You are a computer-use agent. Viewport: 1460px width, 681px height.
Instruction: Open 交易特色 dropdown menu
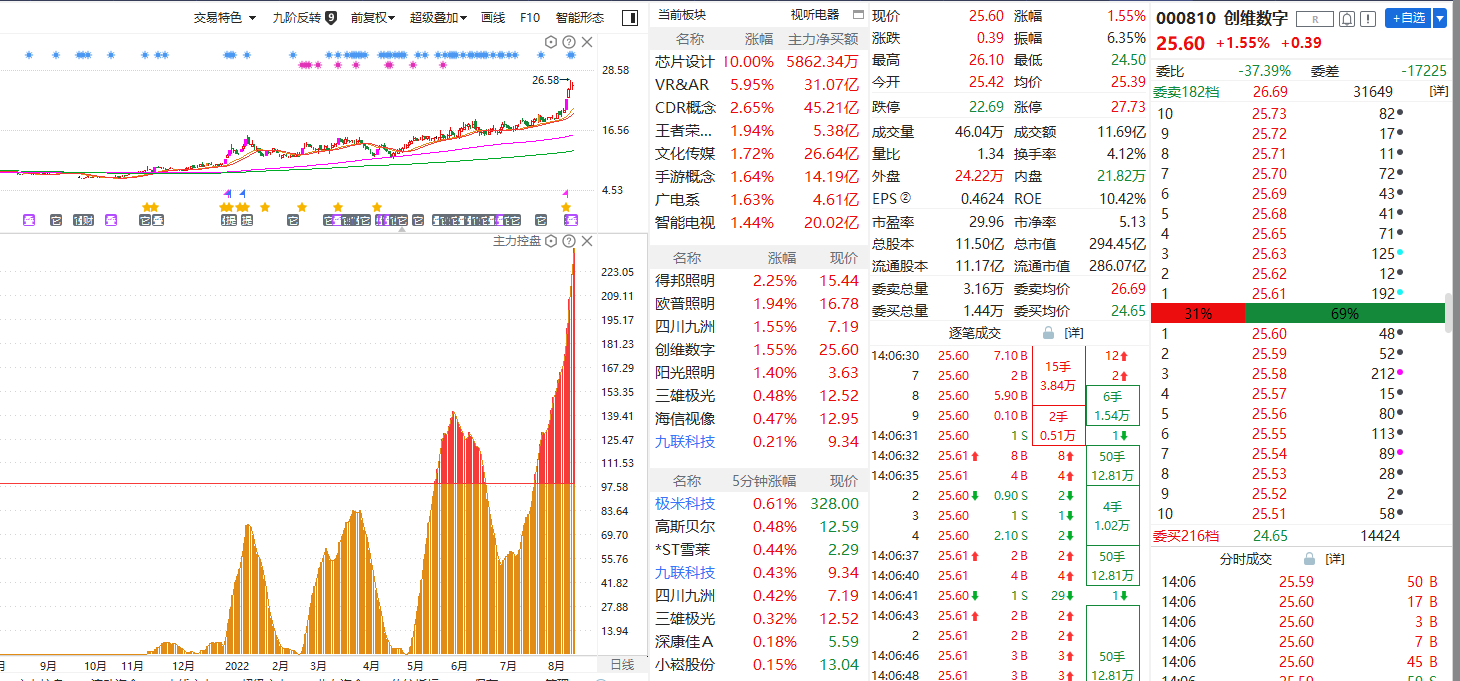[x=225, y=17]
